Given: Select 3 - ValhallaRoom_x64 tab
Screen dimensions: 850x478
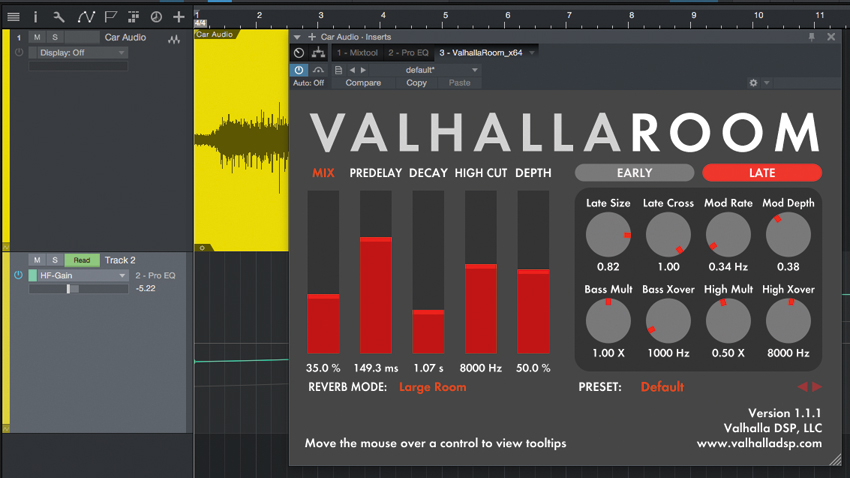Looking at the screenshot, I should point(481,53).
